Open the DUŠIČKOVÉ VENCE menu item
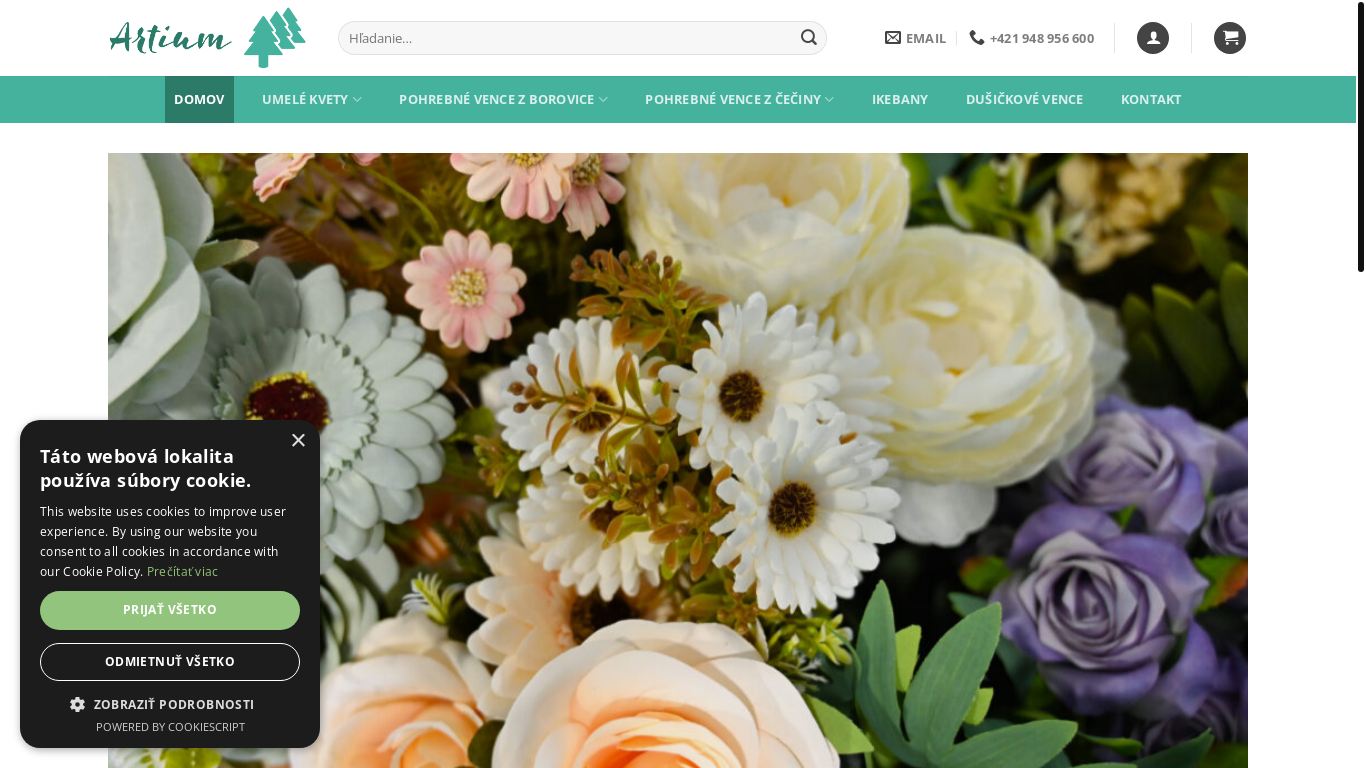This screenshot has width=1366, height=768. (x=1024, y=99)
